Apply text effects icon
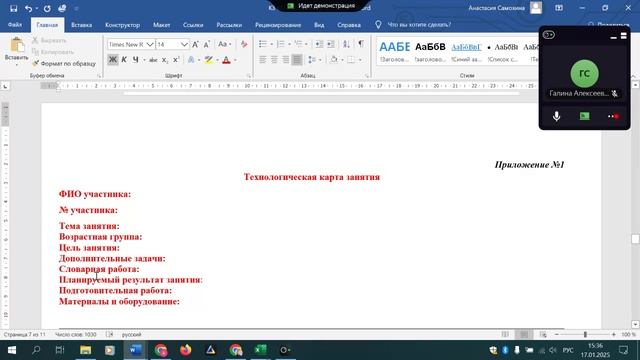640x360 pixels. click(191, 60)
